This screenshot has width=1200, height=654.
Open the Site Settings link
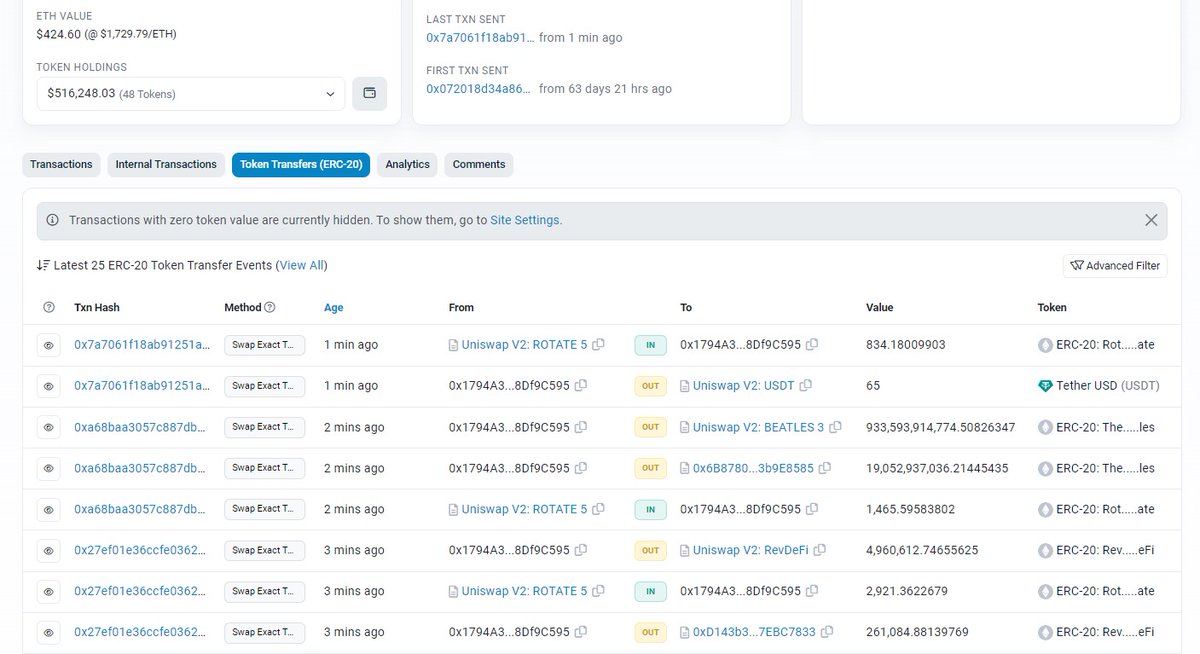525,220
